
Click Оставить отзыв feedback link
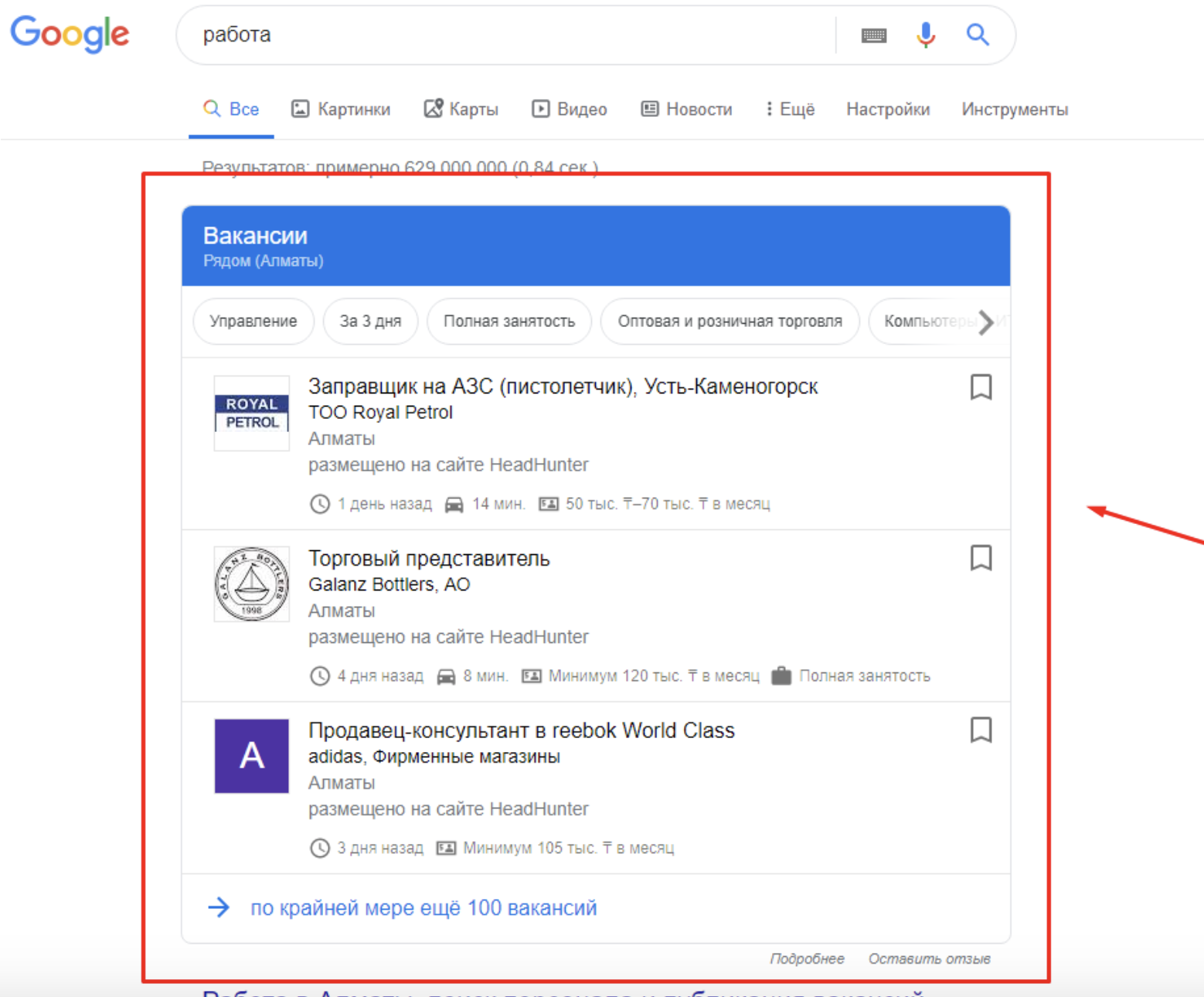(929, 958)
